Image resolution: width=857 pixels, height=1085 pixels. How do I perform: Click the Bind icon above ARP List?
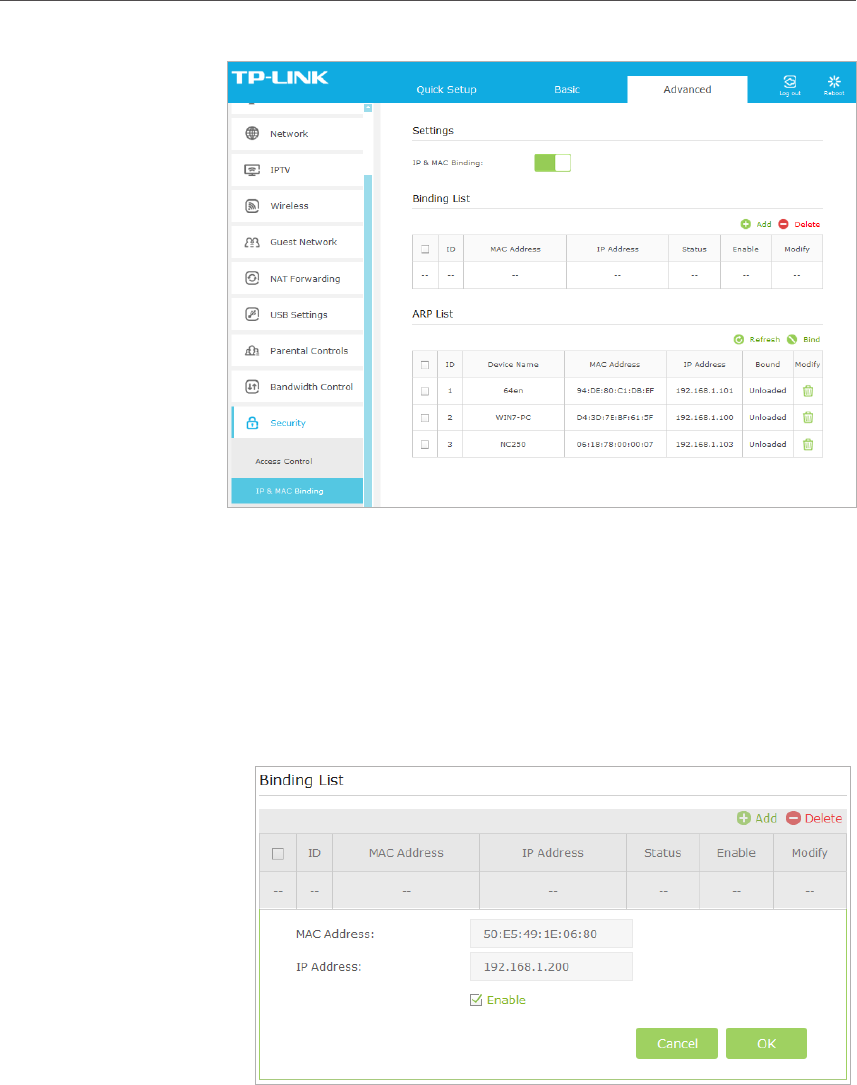coord(792,340)
